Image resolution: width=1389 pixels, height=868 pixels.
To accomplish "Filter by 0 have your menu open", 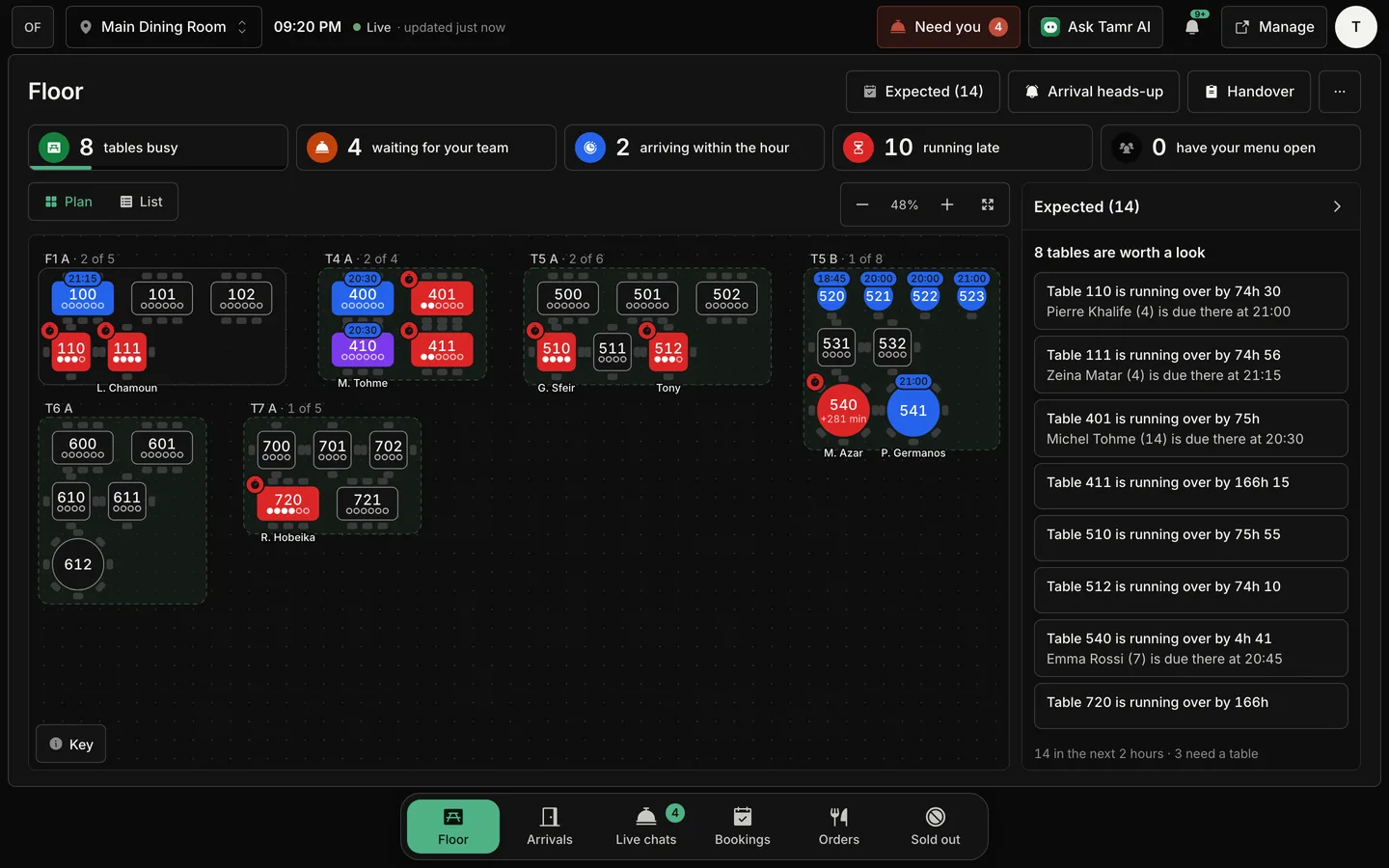I will coord(1231,148).
